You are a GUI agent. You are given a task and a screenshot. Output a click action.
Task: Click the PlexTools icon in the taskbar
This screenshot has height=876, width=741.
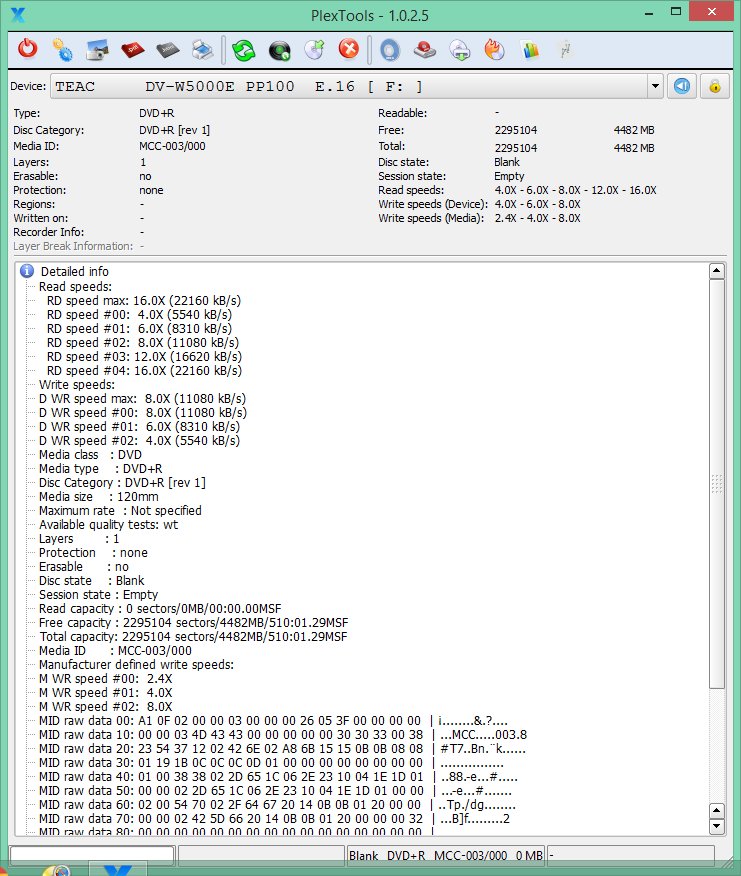pyautogui.click(x=117, y=870)
